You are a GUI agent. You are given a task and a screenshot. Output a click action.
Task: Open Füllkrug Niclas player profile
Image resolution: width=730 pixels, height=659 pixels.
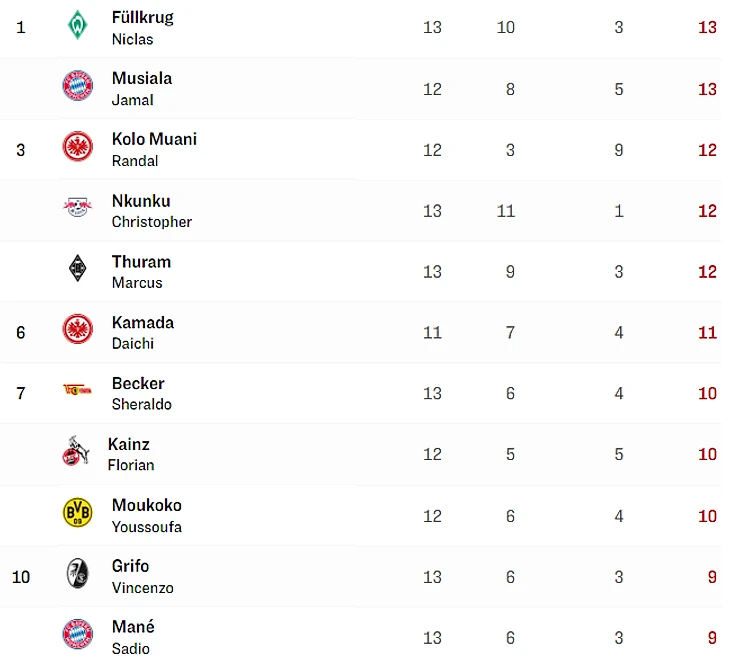pyautogui.click(x=142, y=27)
